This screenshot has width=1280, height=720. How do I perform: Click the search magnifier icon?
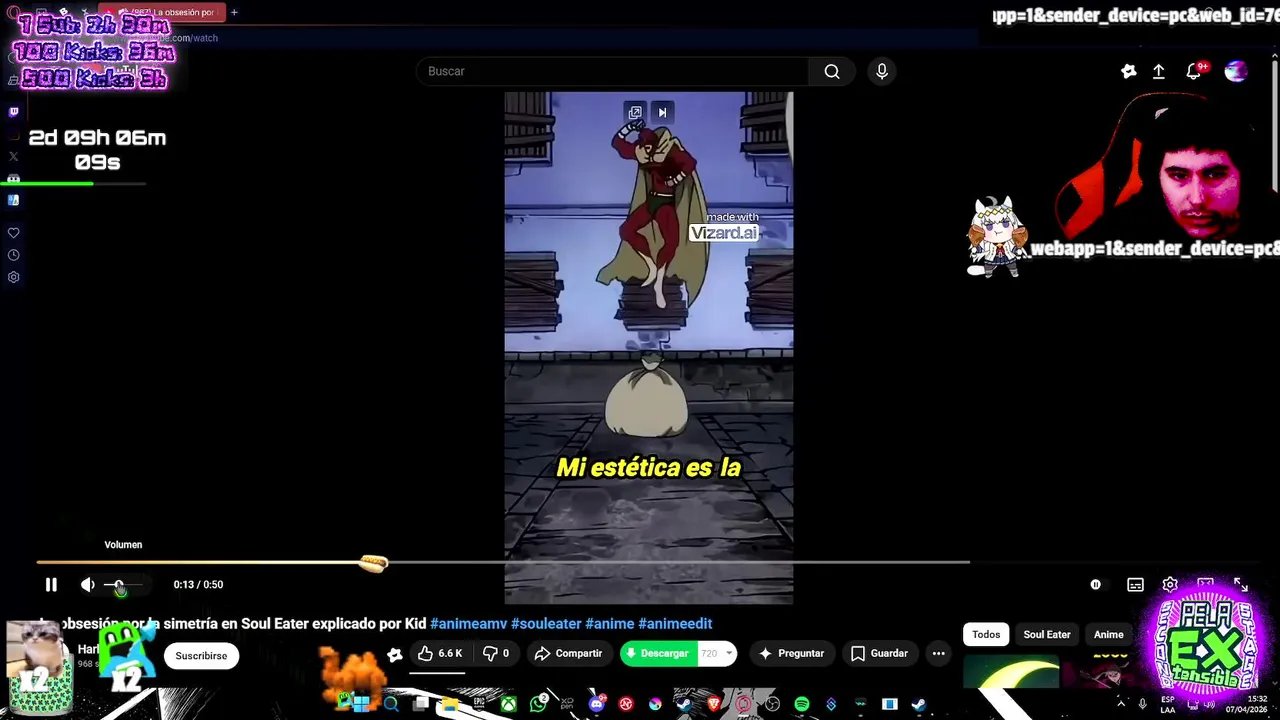(832, 71)
